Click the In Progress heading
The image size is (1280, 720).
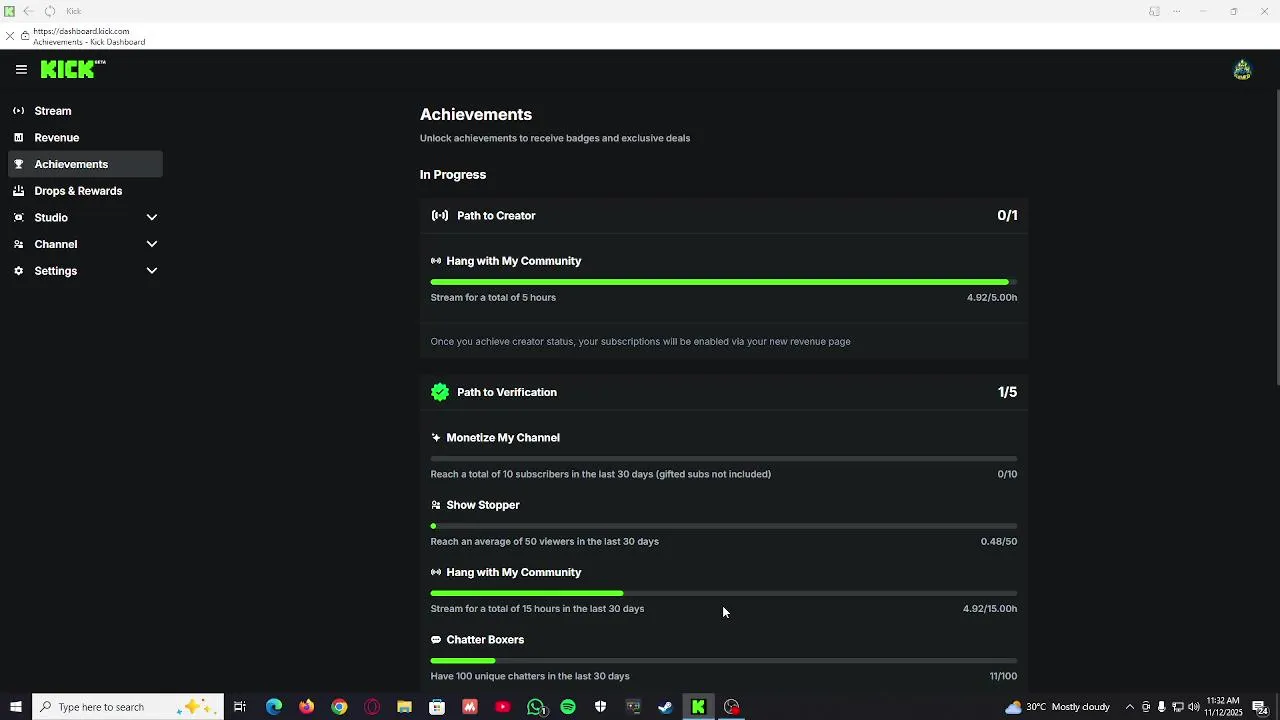[x=453, y=175]
